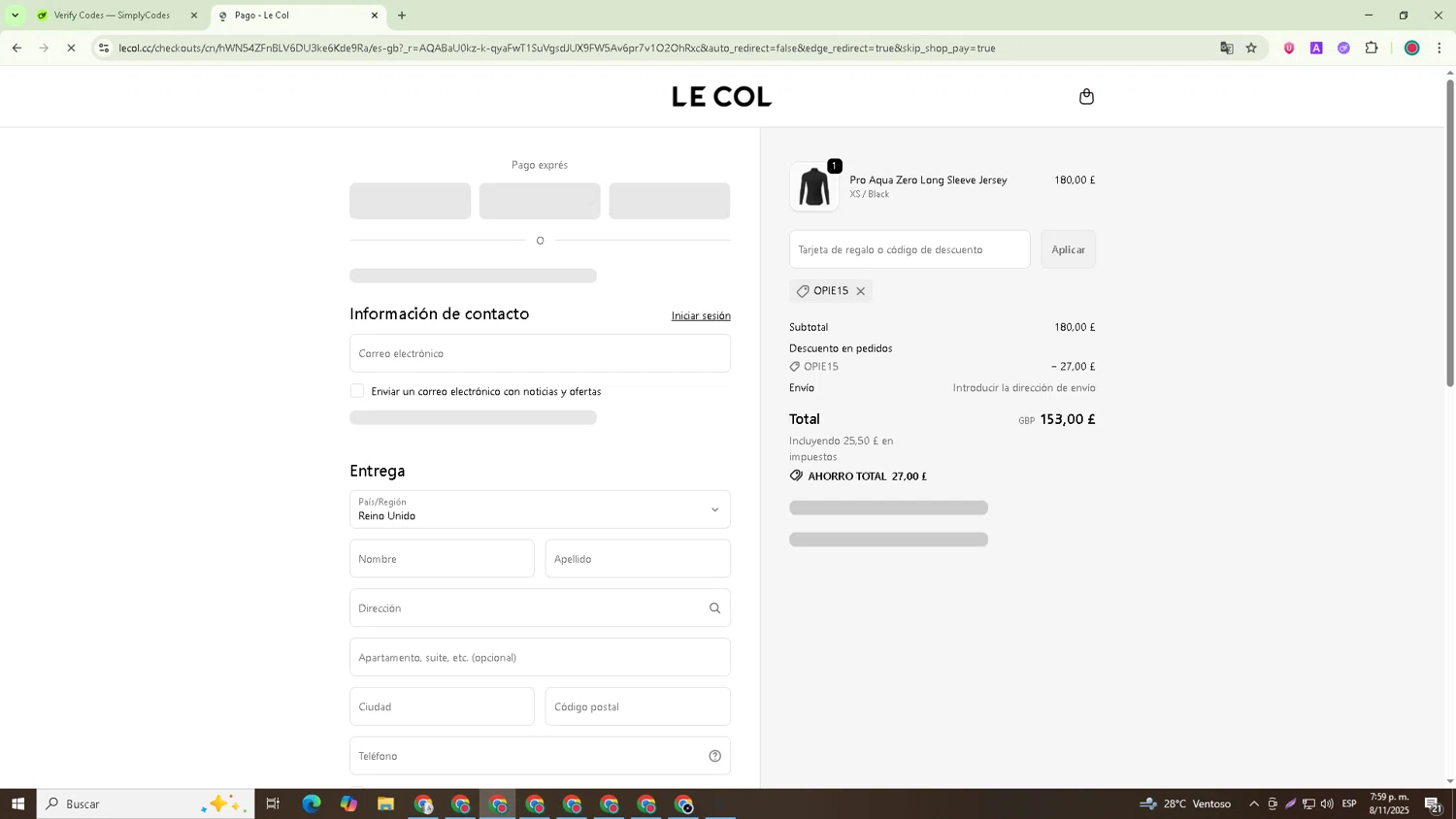This screenshot has width=1456, height=819.
Task: Click the taskbar clock and date
Action: coord(1389,803)
